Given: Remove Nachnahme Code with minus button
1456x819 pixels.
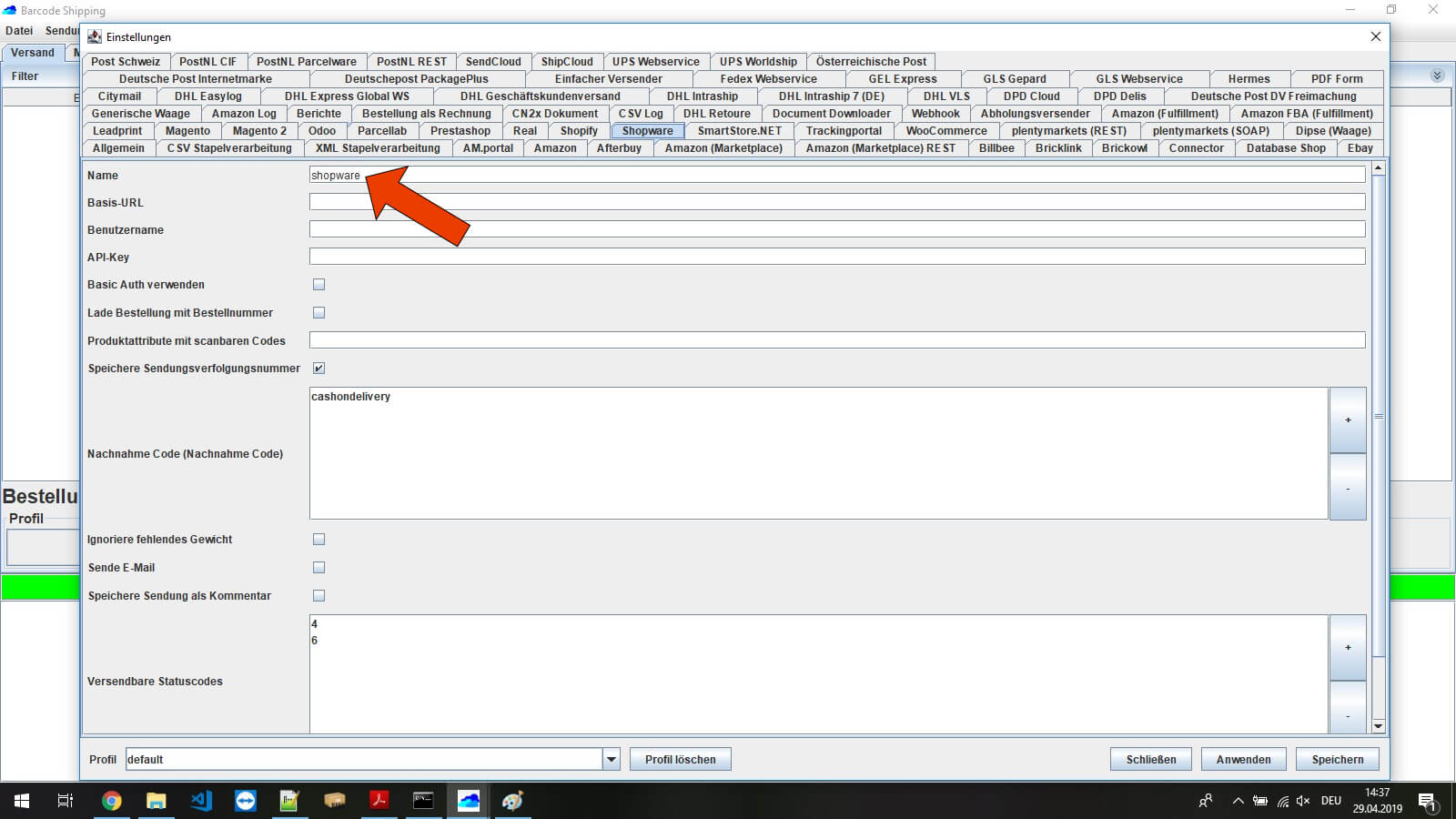Looking at the screenshot, I should [x=1348, y=488].
